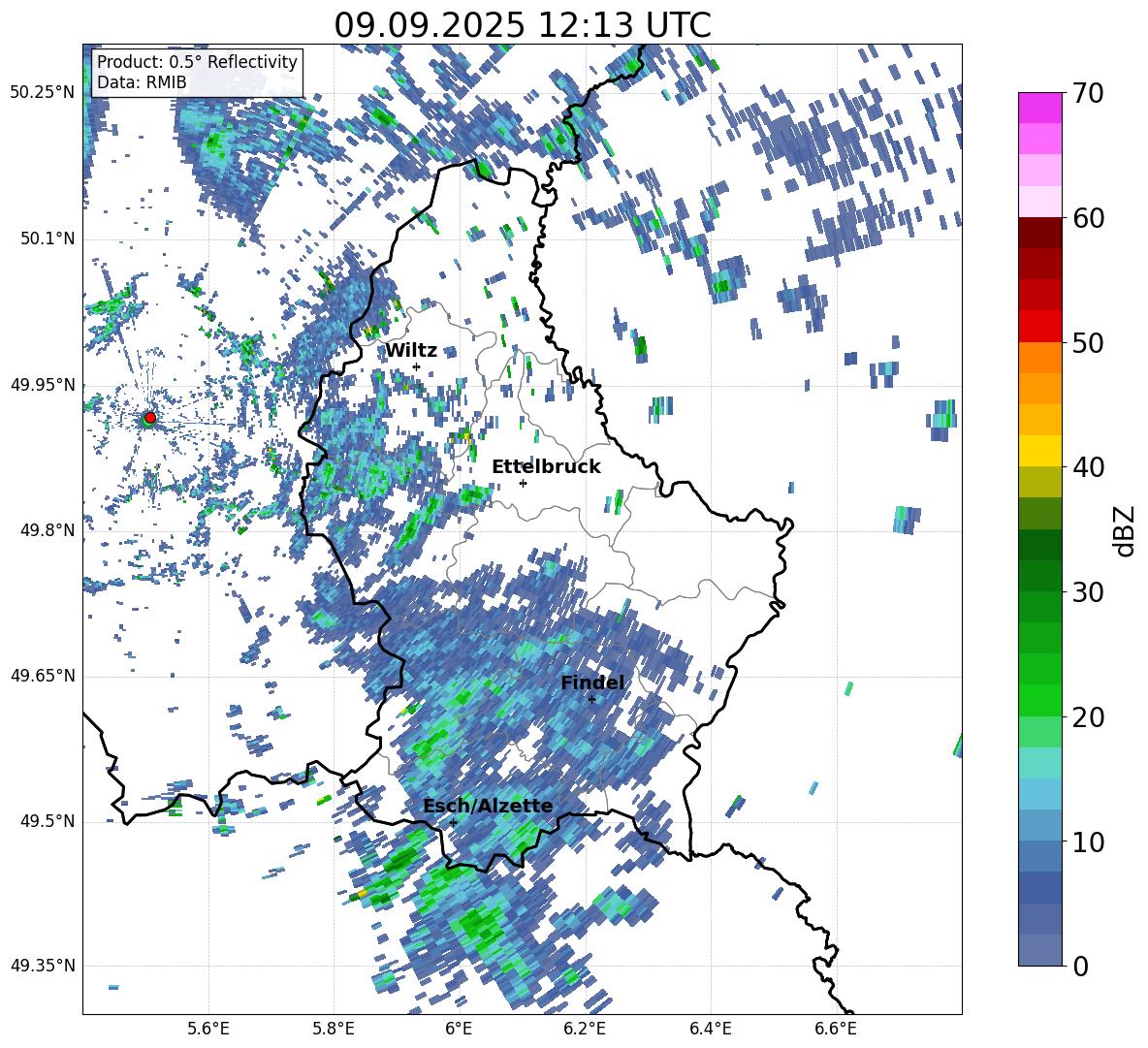Click the cross marker below Findel
This screenshot has width=1148, height=1048.
[591, 700]
